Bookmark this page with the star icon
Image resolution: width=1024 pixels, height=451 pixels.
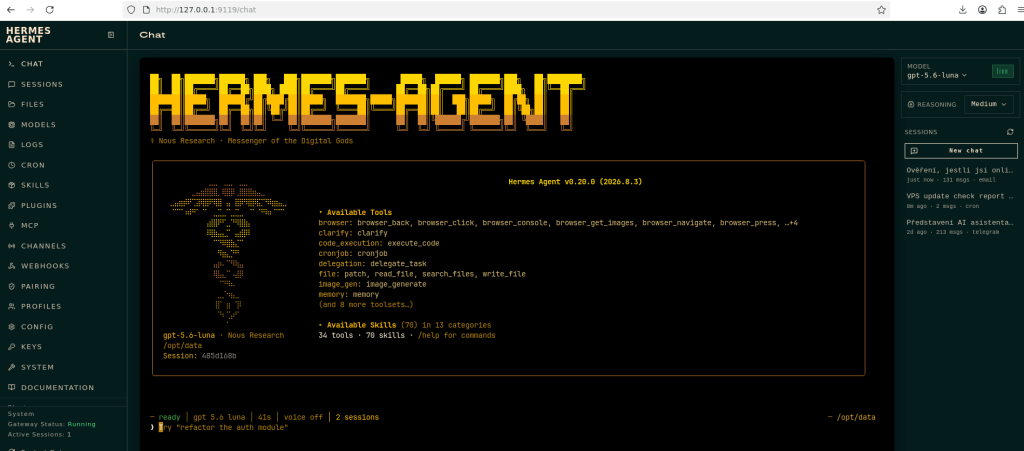point(881,10)
